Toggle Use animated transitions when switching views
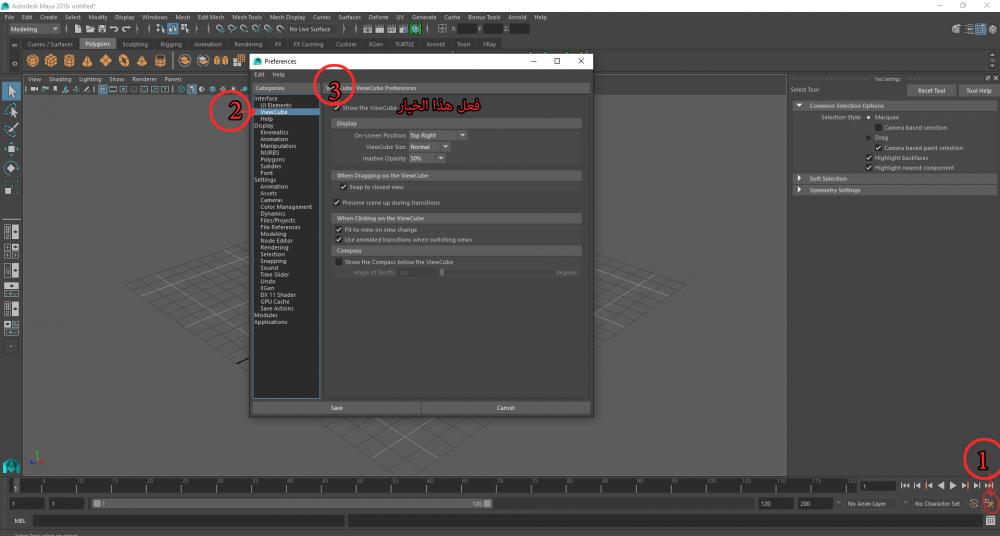This screenshot has width=1000, height=536. [x=339, y=239]
